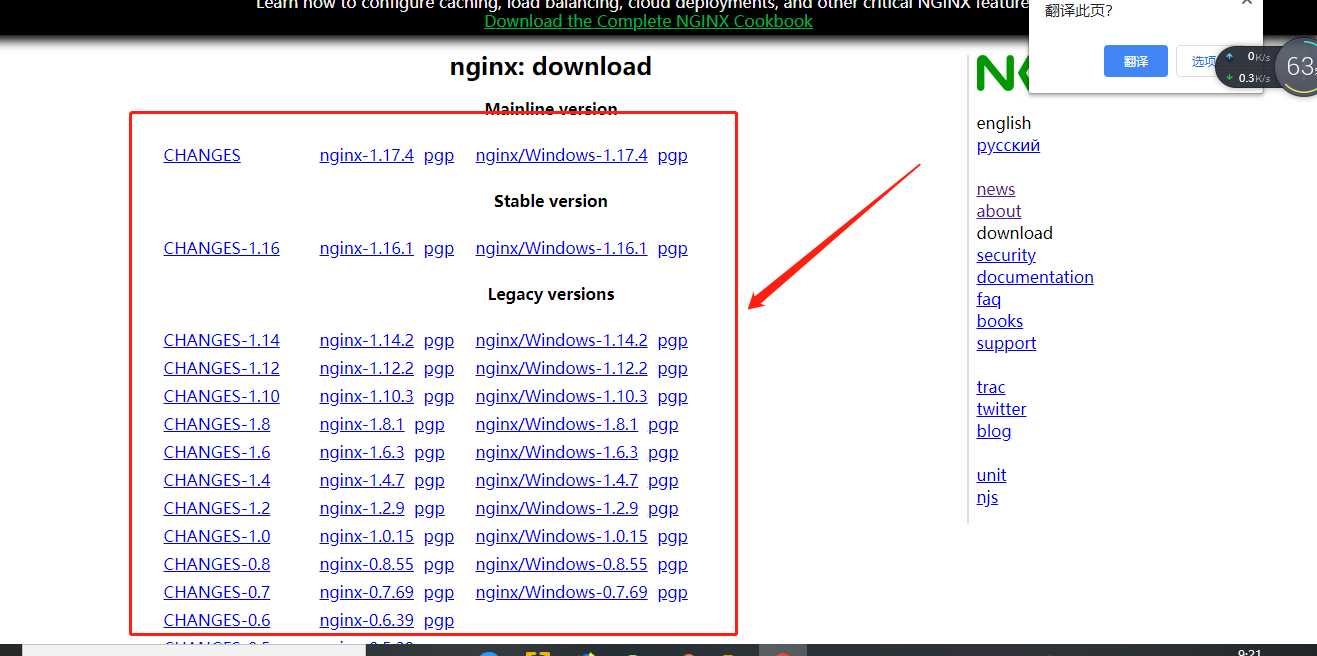This screenshot has height=656, width=1317.
Task: Open pgp signature next to nginx-1.17.4
Action: pyautogui.click(x=439, y=155)
